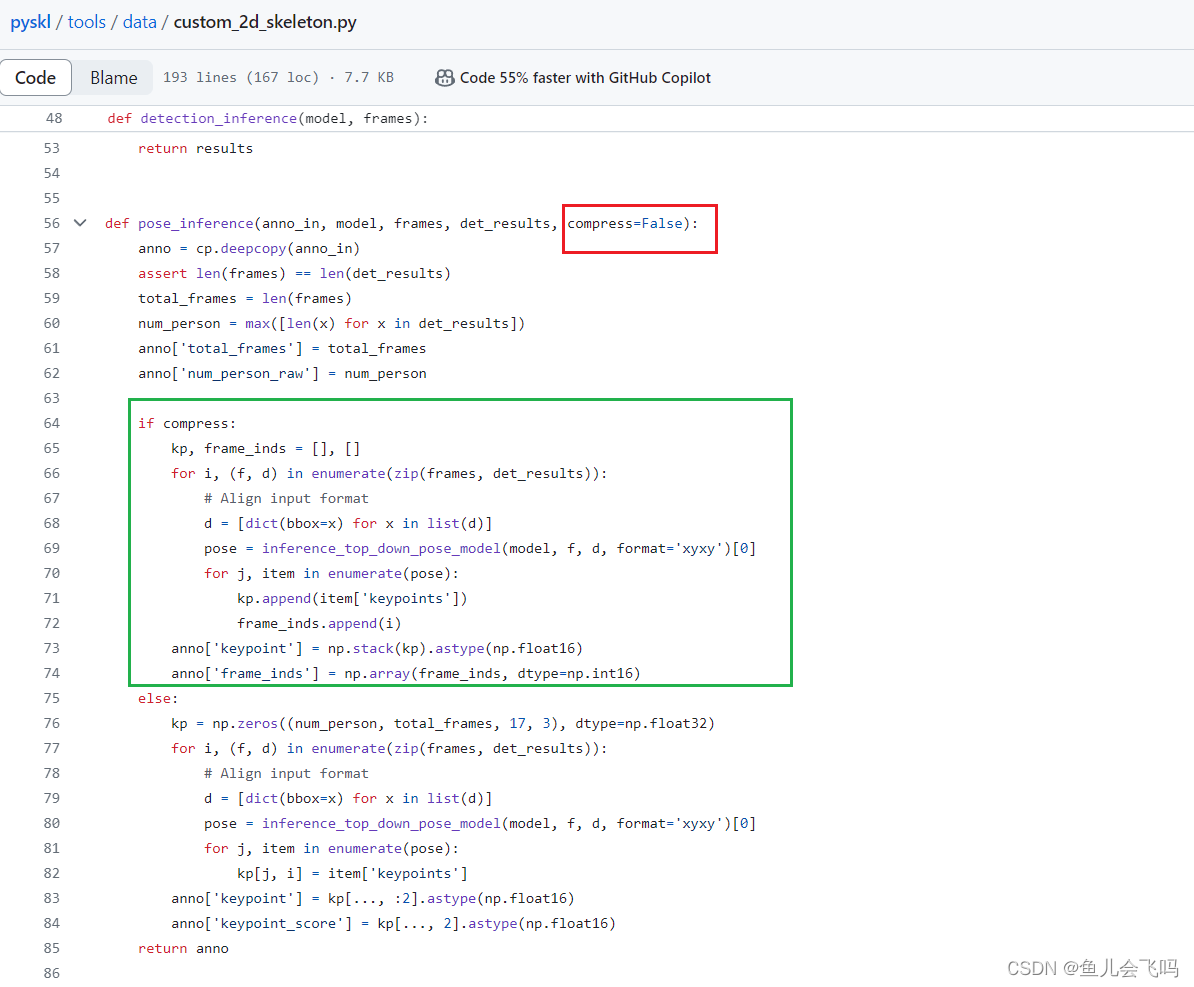Select line number 48 next to detection_inference
Viewport: 1194px width, 987px height.
click(54, 118)
